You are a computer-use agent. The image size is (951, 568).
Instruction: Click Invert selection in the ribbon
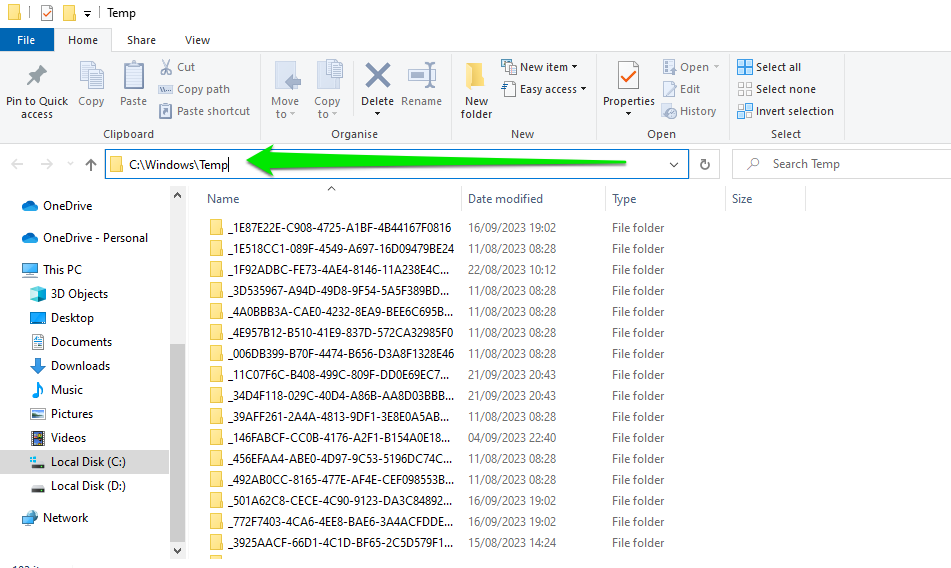[x=784, y=111]
